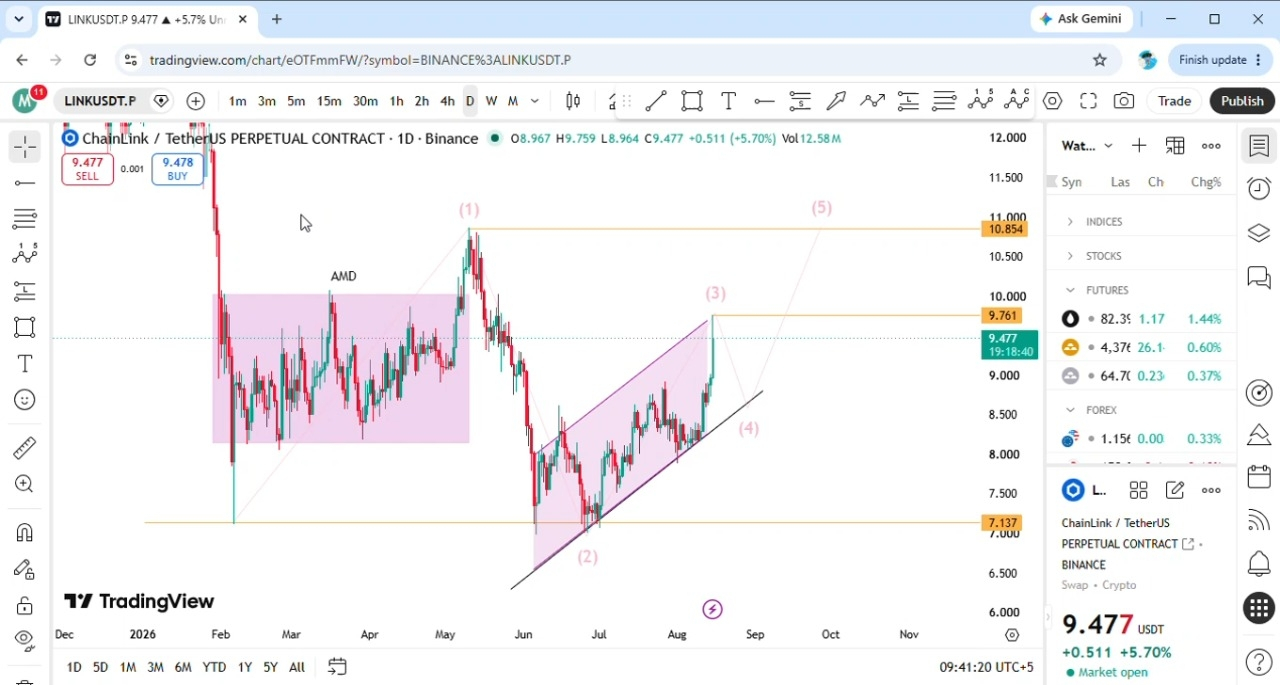The height and width of the screenshot is (685, 1280).
Task: Select the geometric shapes tool in left sidebar
Action: [25, 327]
